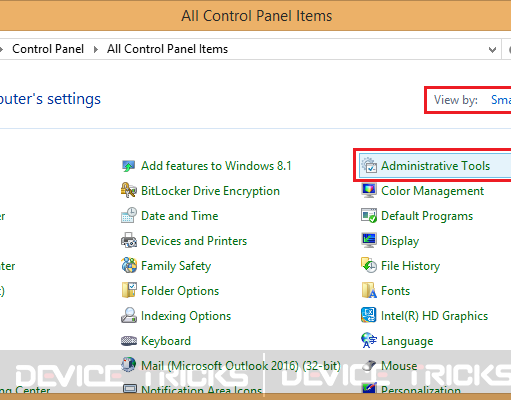Click the Folder Options icon
This screenshot has height=400, width=511.
(x=128, y=291)
